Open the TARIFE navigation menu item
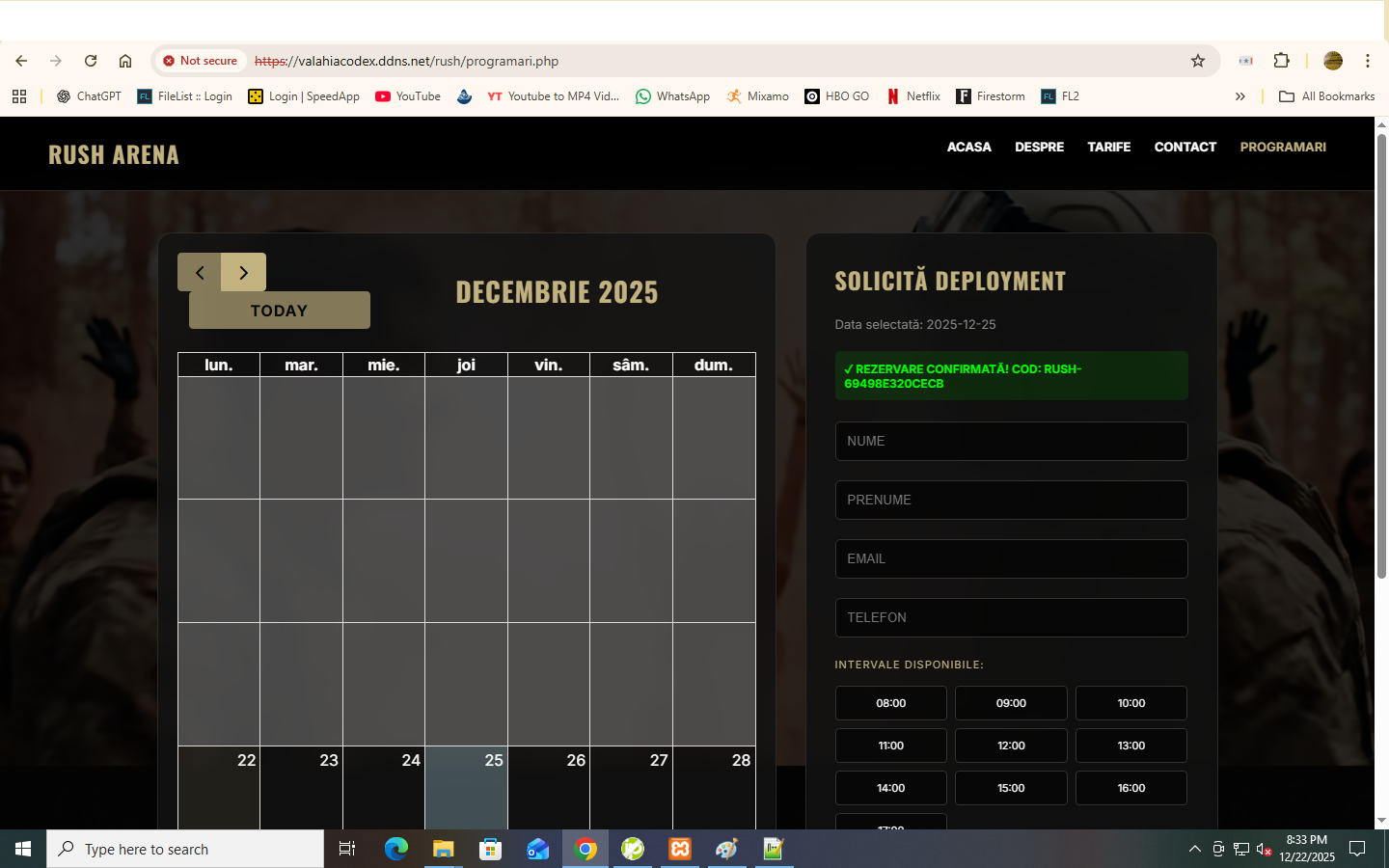Image resolution: width=1389 pixels, height=868 pixels. click(1108, 147)
